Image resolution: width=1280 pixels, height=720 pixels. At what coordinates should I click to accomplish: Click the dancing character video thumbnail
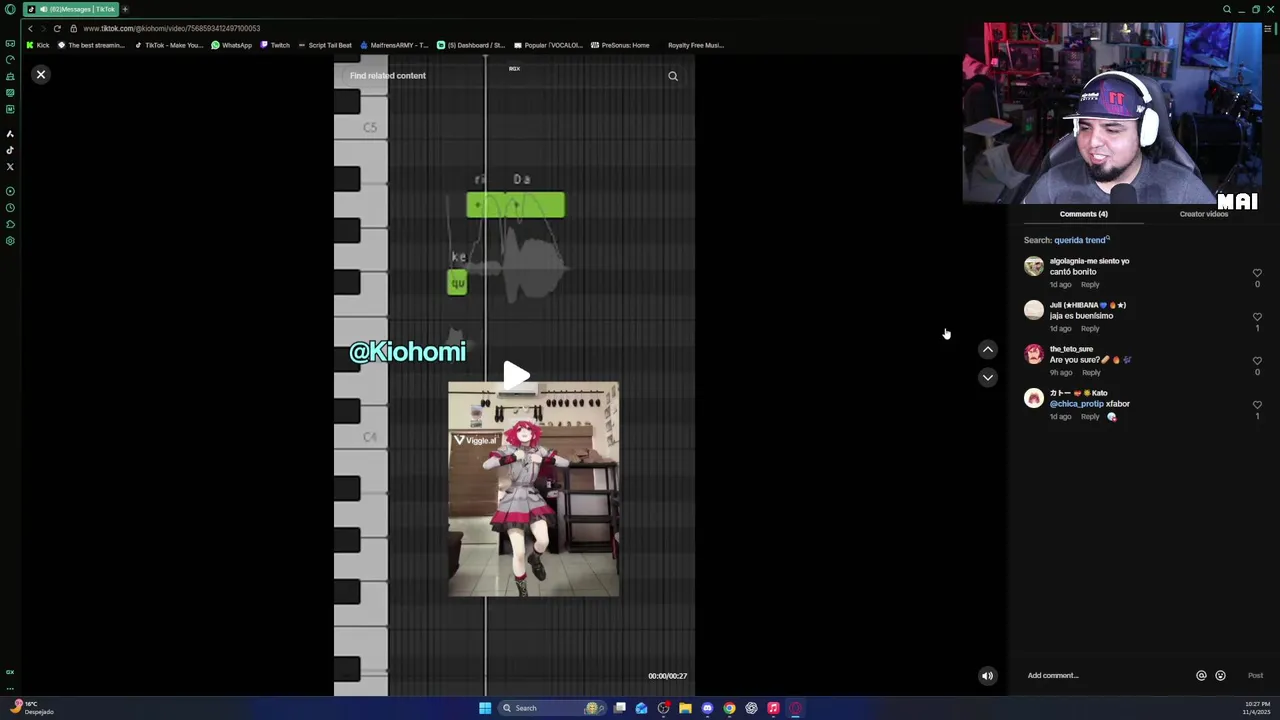(x=533, y=489)
